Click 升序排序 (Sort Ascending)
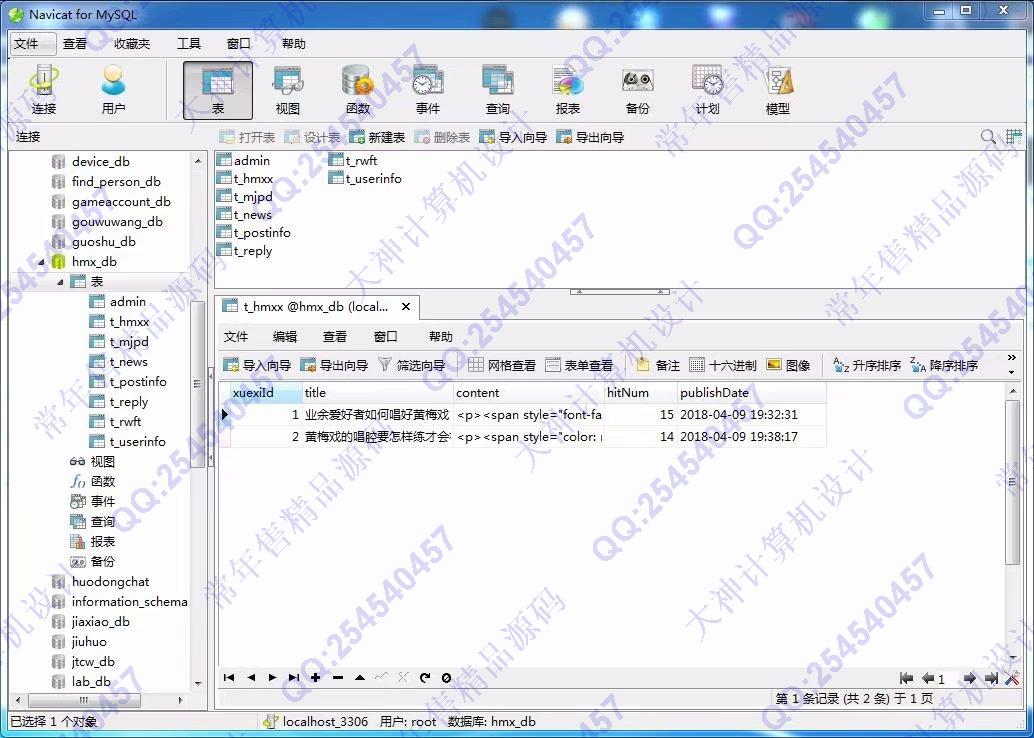This screenshot has width=1034, height=738. (867, 365)
